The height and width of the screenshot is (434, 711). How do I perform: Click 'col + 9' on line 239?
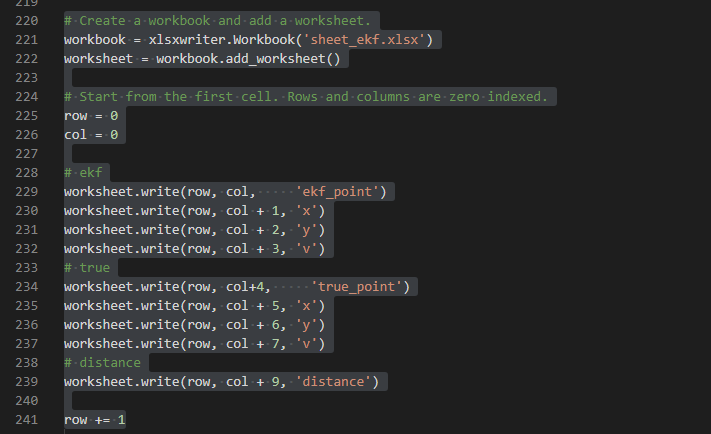tap(253, 382)
